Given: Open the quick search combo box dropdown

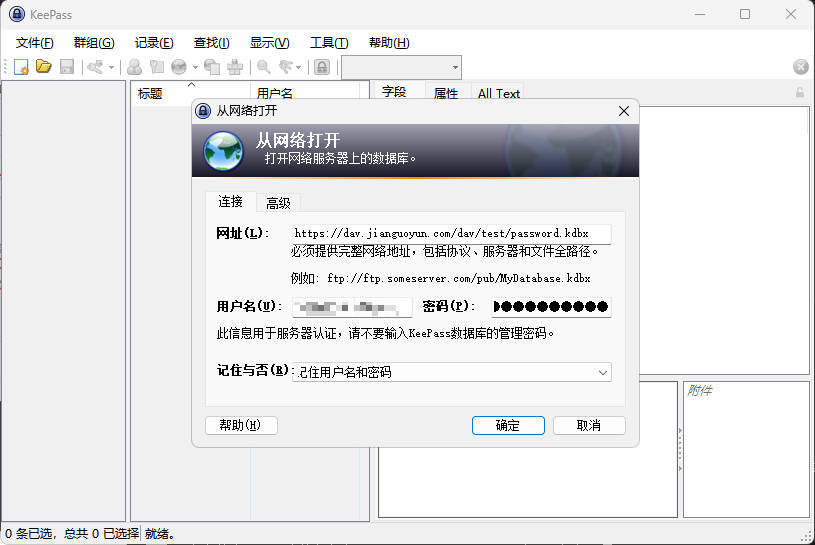Looking at the screenshot, I should tap(455, 67).
